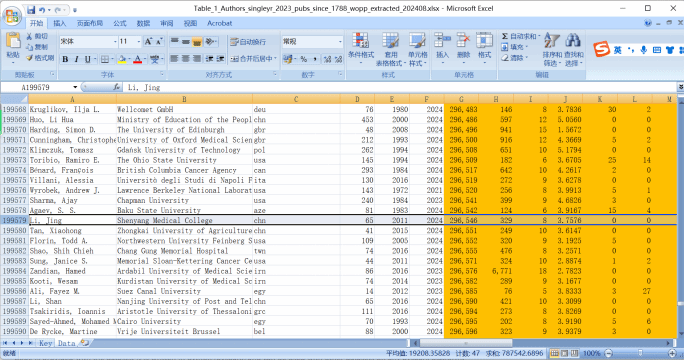This screenshot has height=360, width=684.
Task: Undo last action in Quick Access toolbar
Action: (42, 9)
